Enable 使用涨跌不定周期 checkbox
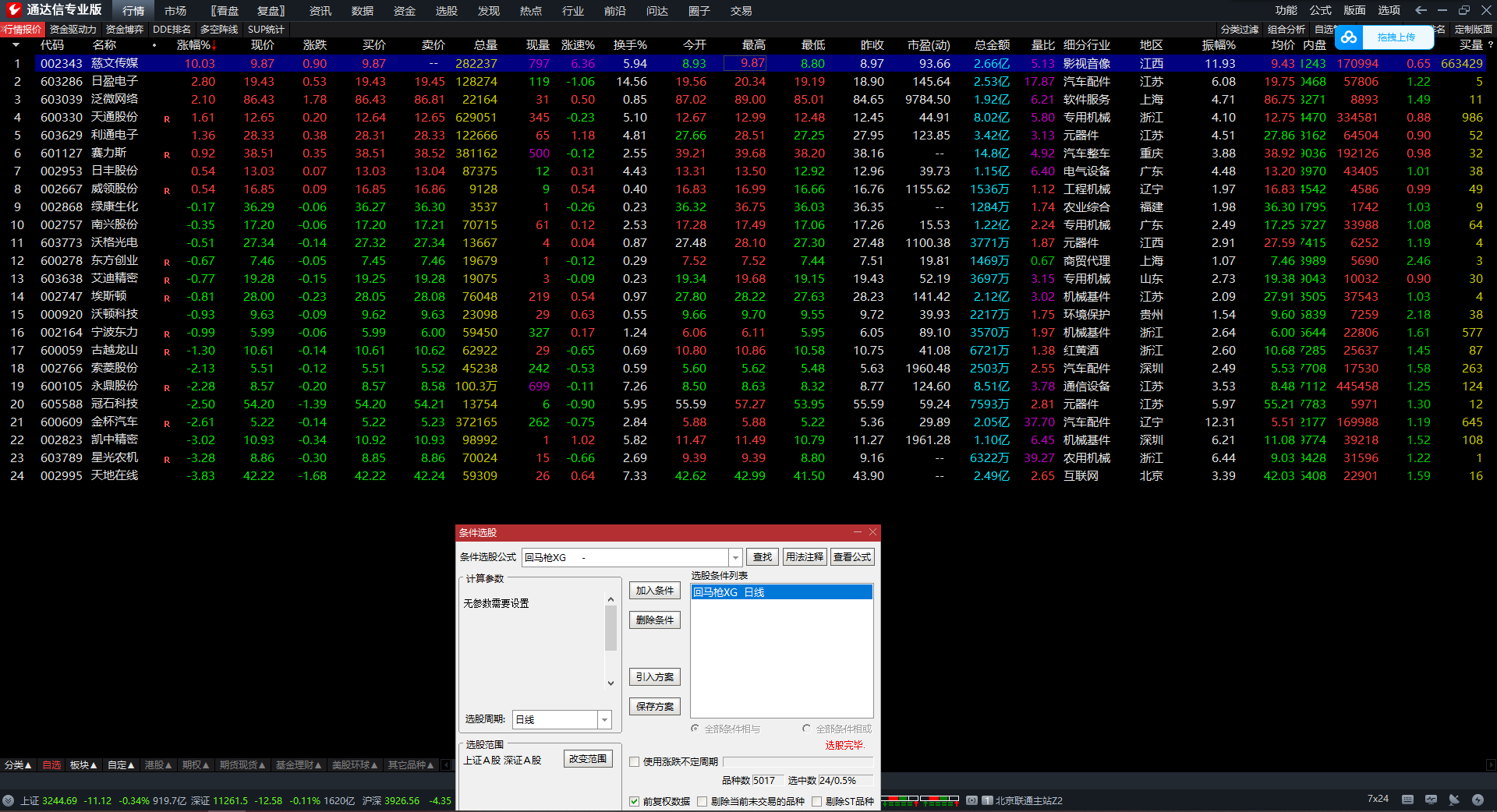 (x=635, y=762)
